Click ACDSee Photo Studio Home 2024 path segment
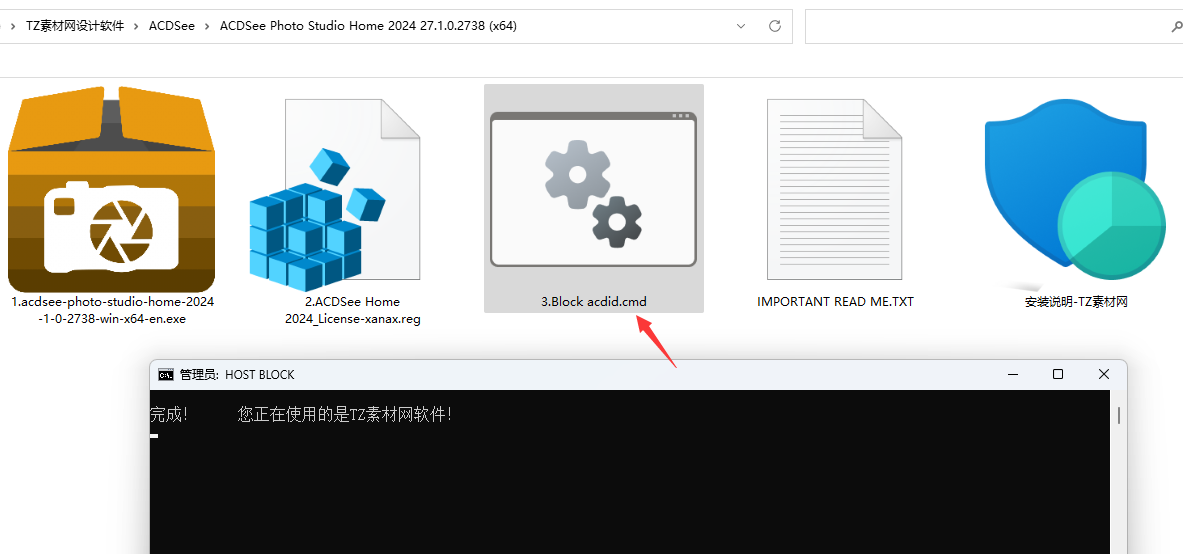The height and width of the screenshot is (554, 1183). (368, 26)
